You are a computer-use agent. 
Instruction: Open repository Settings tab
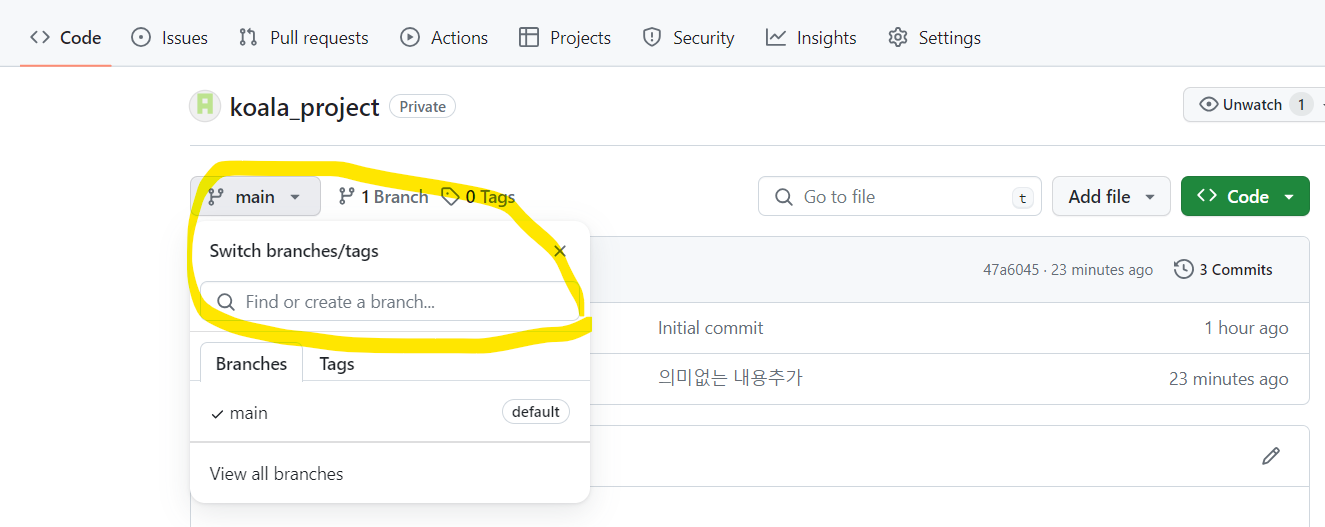(934, 38)
